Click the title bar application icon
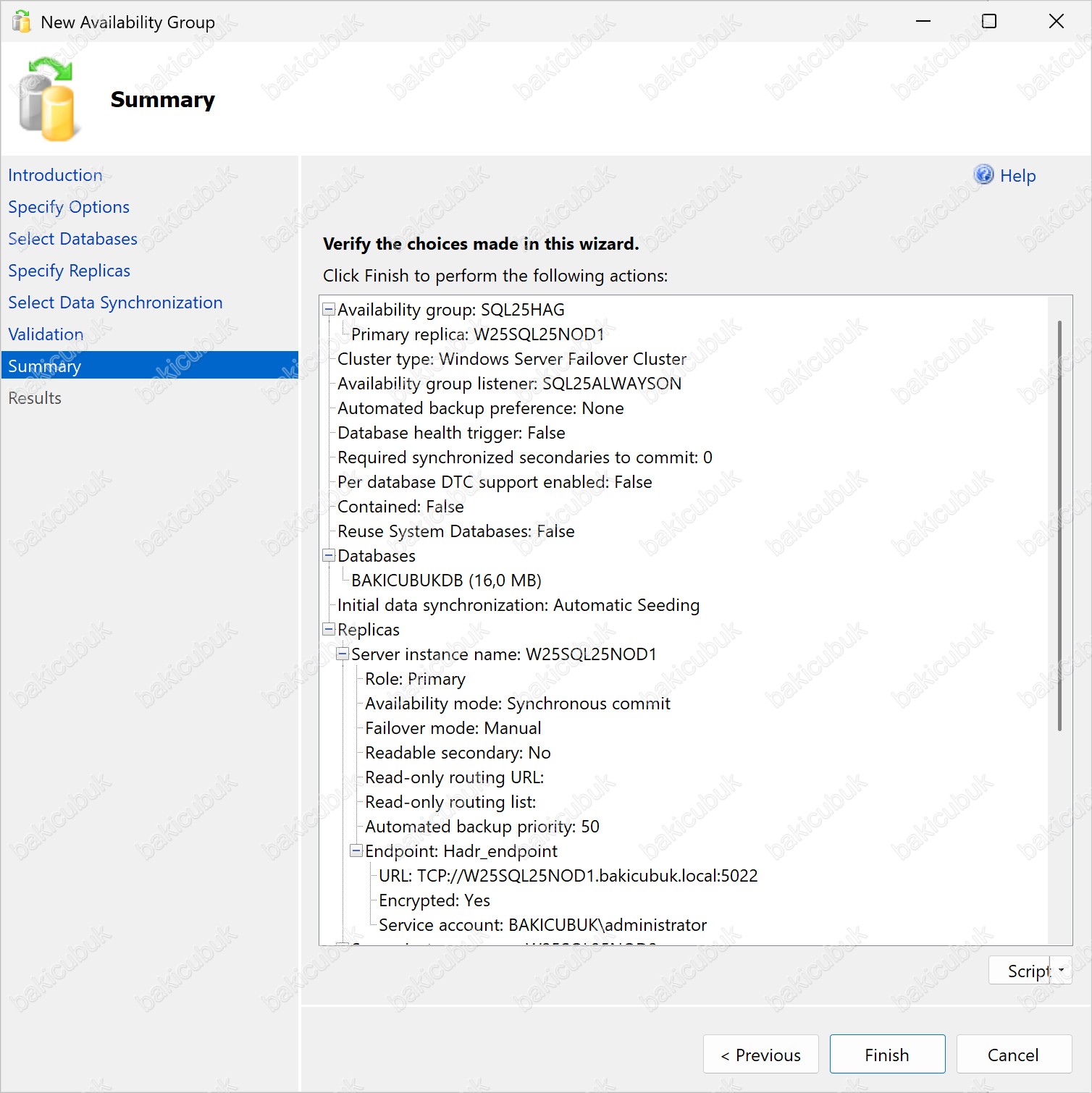The image size is (1092, 1093). pos(22,22)
